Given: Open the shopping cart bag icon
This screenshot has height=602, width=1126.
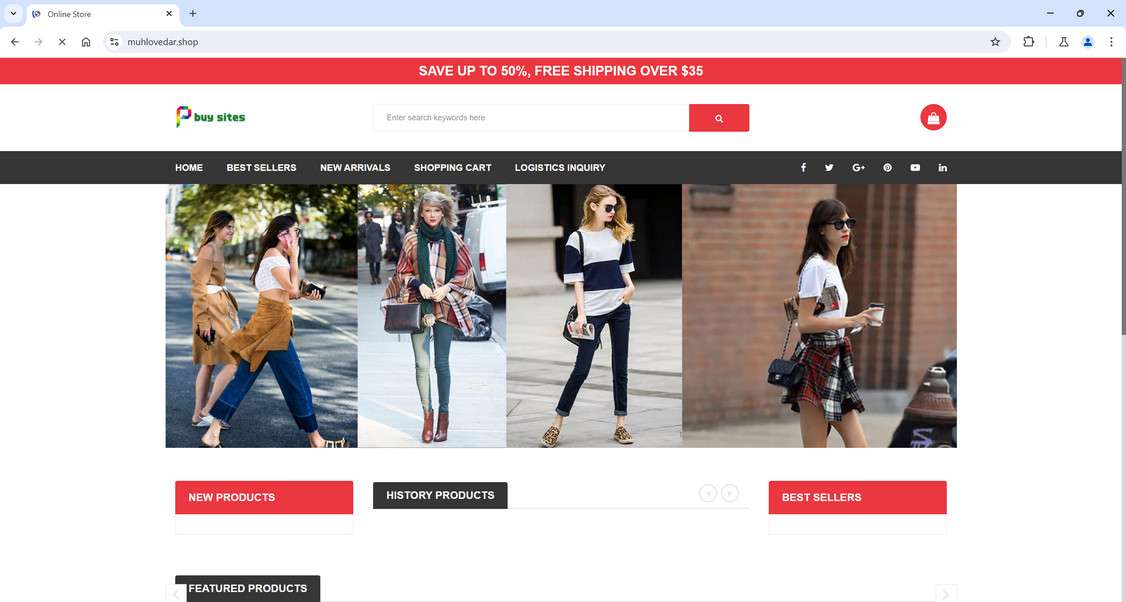Looking at the screenshot, I should 932,116.
